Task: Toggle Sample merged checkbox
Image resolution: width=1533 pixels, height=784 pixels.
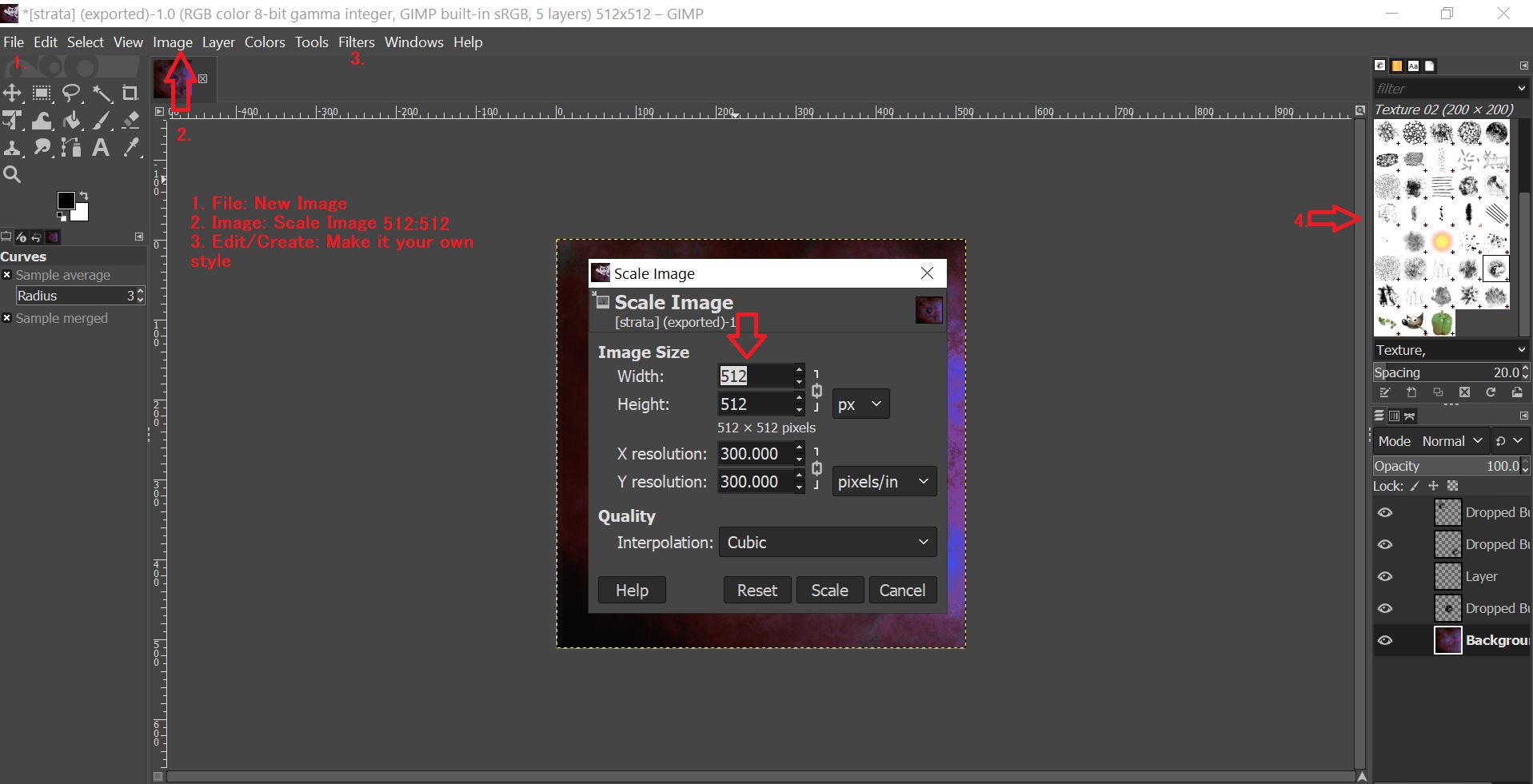Action: [6, 318]
